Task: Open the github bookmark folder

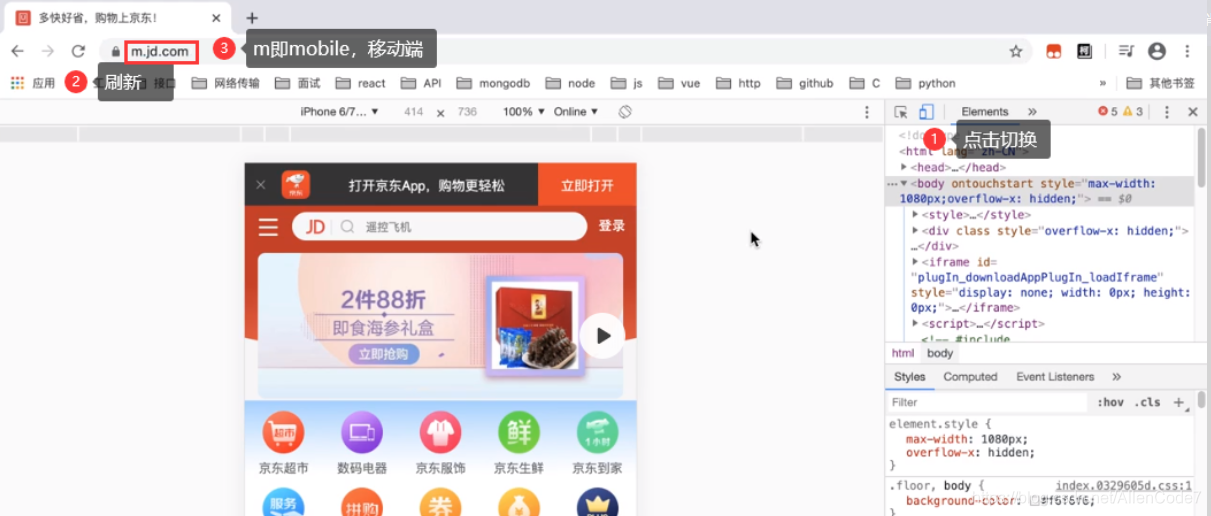Action: (x=806, y=83)
